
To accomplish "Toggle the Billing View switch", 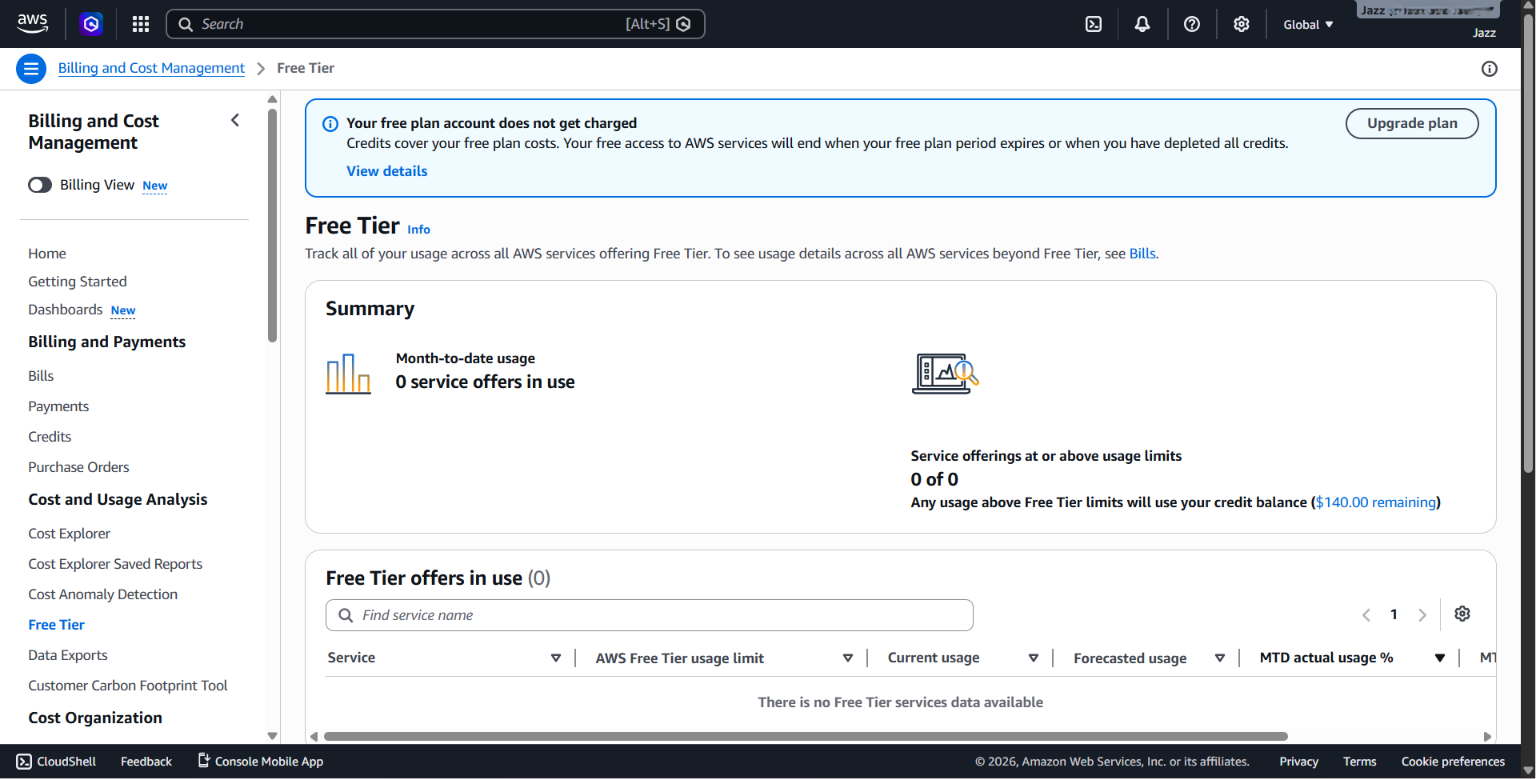I will [40, 185].
